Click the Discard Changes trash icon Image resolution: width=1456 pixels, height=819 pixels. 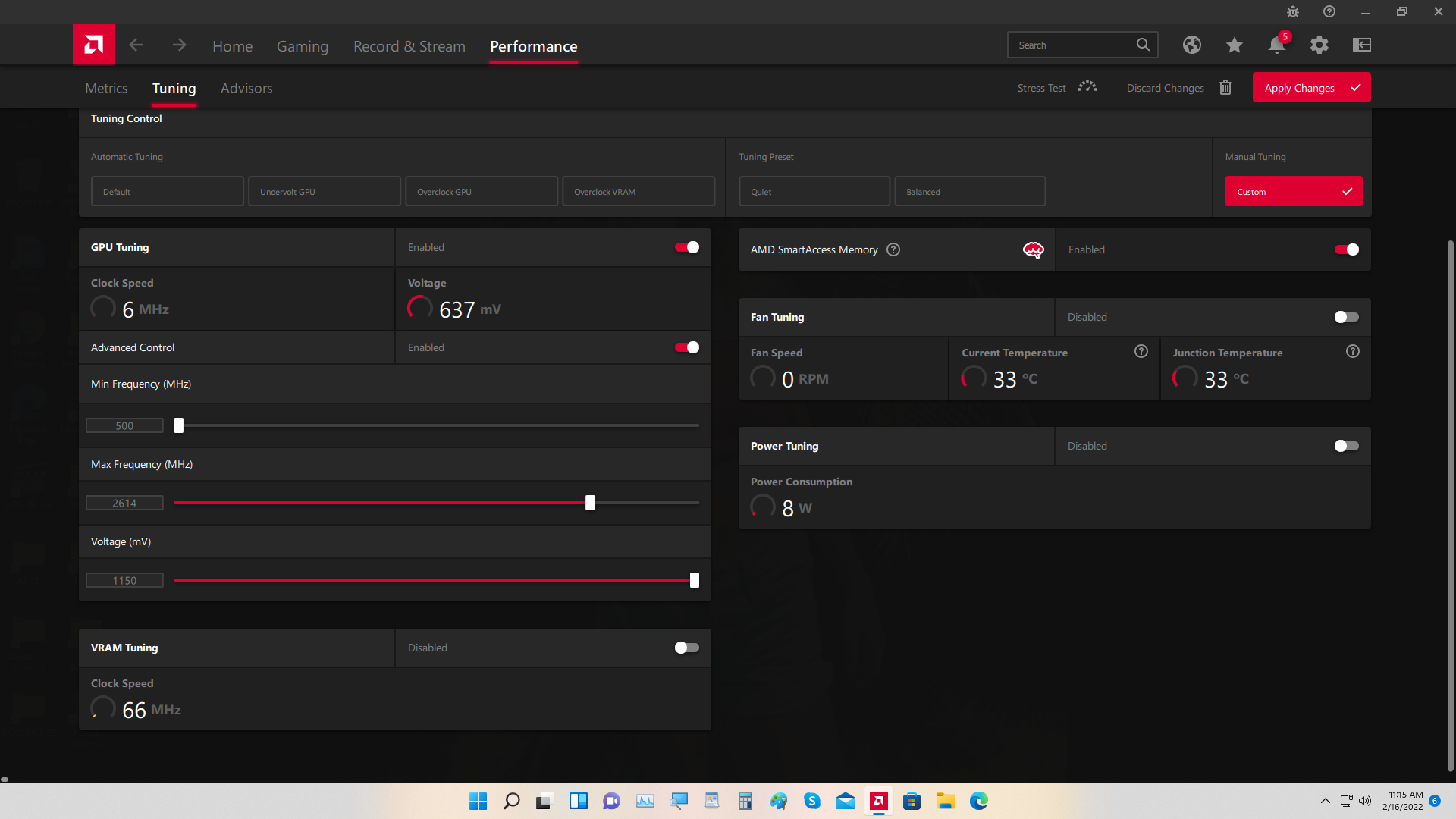[x=1225, y=87]
